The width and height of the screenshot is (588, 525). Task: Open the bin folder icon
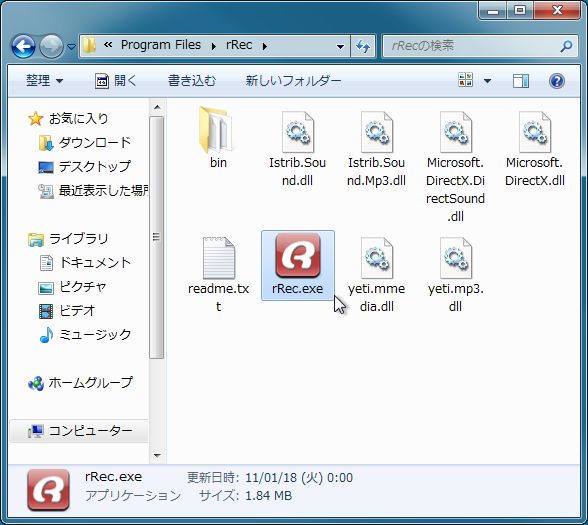[216, 130]
